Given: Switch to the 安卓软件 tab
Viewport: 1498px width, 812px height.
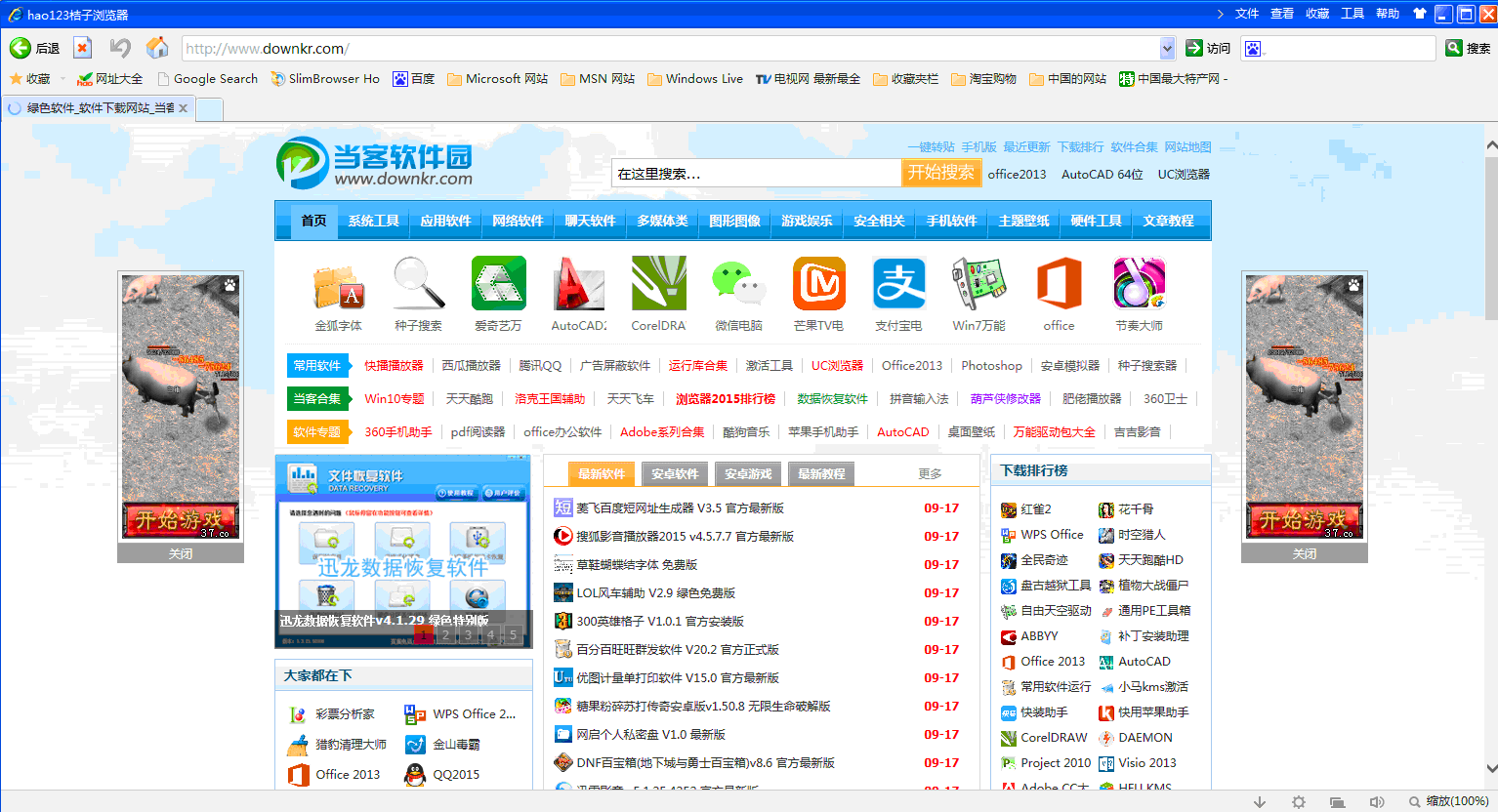Looking at the screenshot, I should click(x=675, y=474).
